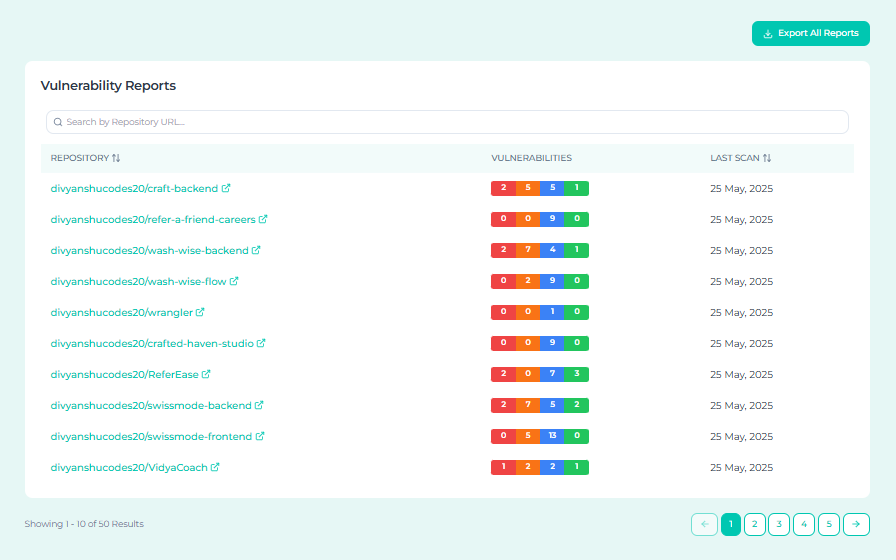Image resolution: width=896 pixels, height=560 pixels.
Task: Click red badge showing 1 for VidyaCoach
Action: click(503, 466)
